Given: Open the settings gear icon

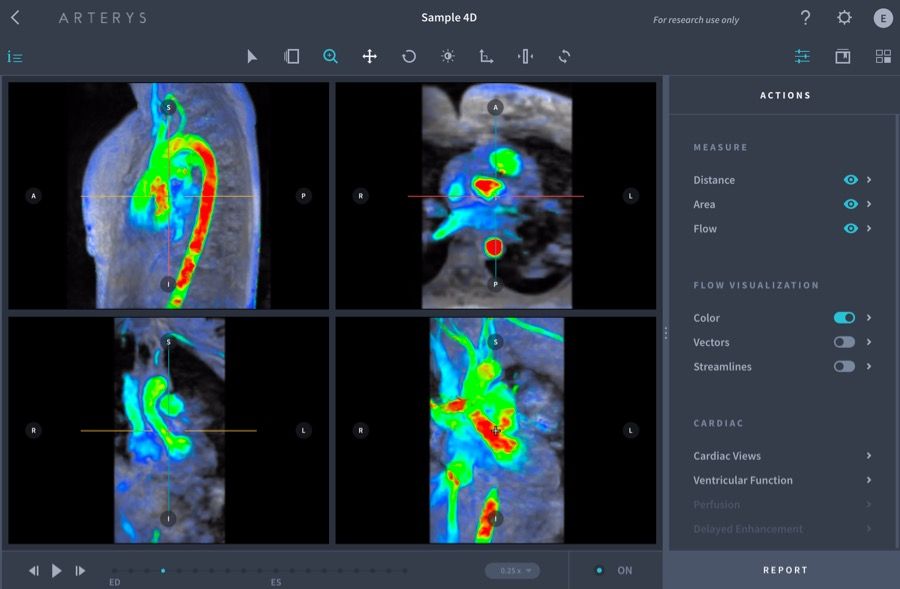Looking at the screenshot, I should tap(844, 18).
